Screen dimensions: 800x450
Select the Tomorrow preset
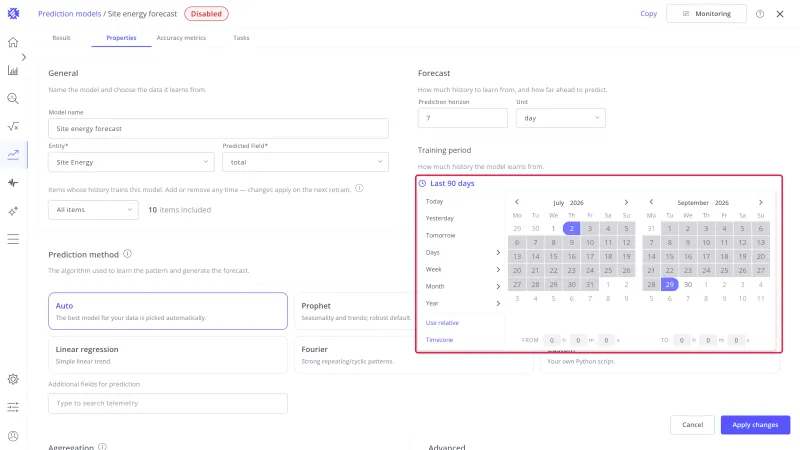coord(440,235)
